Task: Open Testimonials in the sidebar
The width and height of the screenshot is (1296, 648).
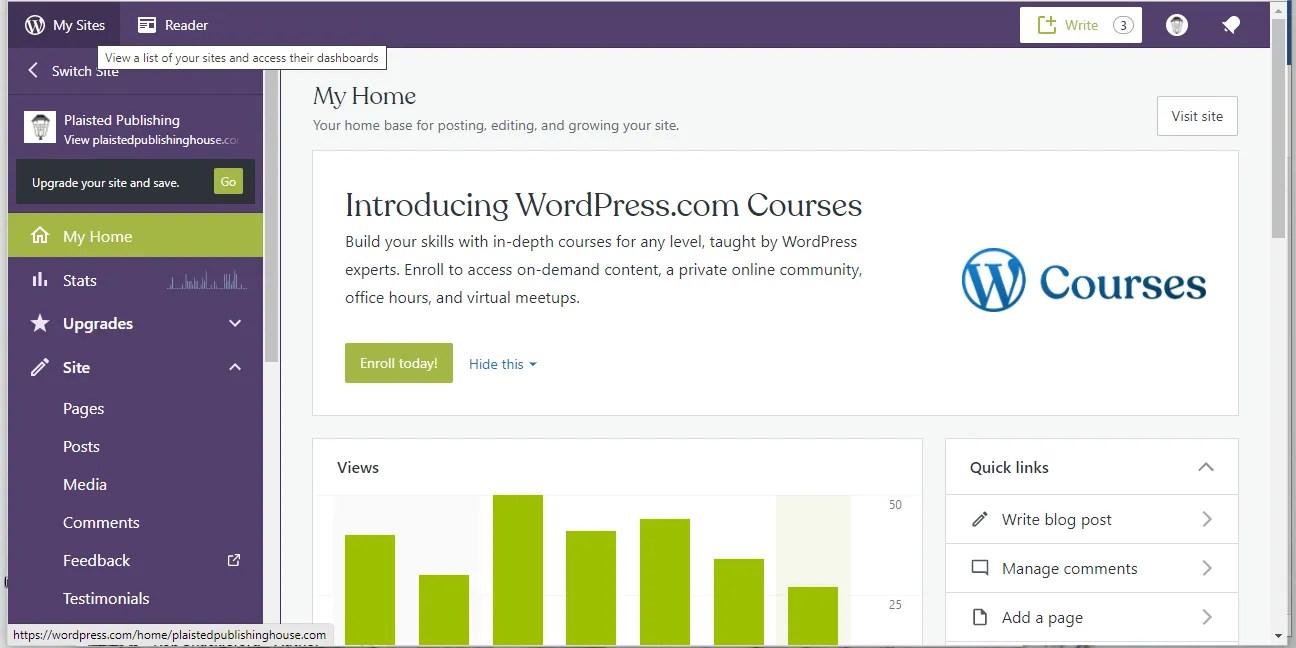Action: coord(106,598)
